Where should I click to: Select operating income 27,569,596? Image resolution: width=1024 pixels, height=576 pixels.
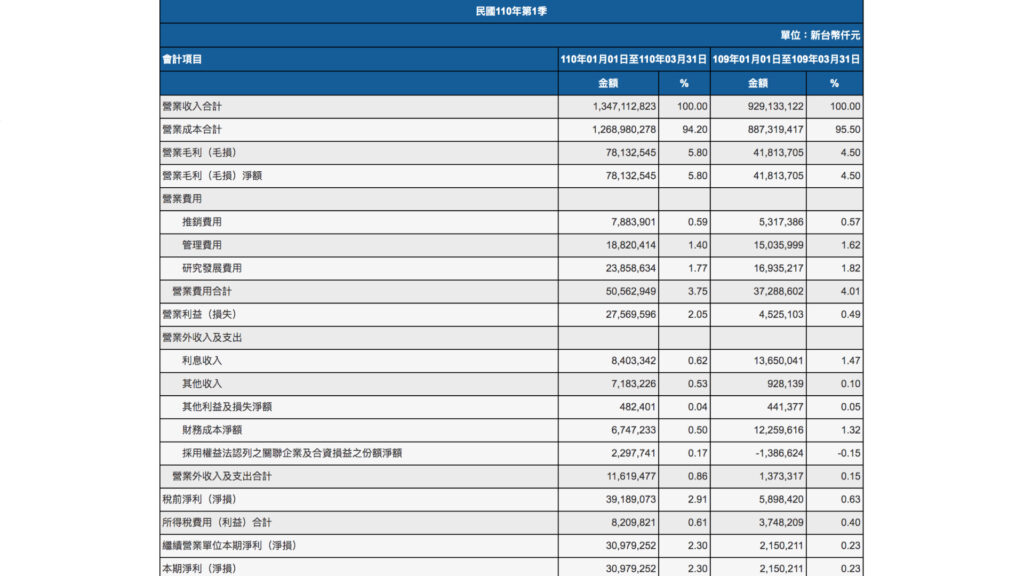(x=631, y=314)
